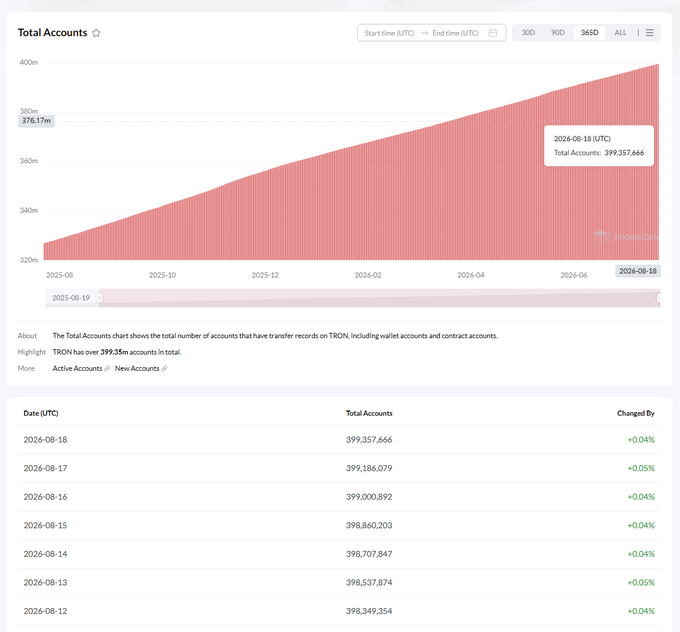Screen dimensions: 680x632
Task: Click the 399.35m highlight value
Action: pos(114,352)
